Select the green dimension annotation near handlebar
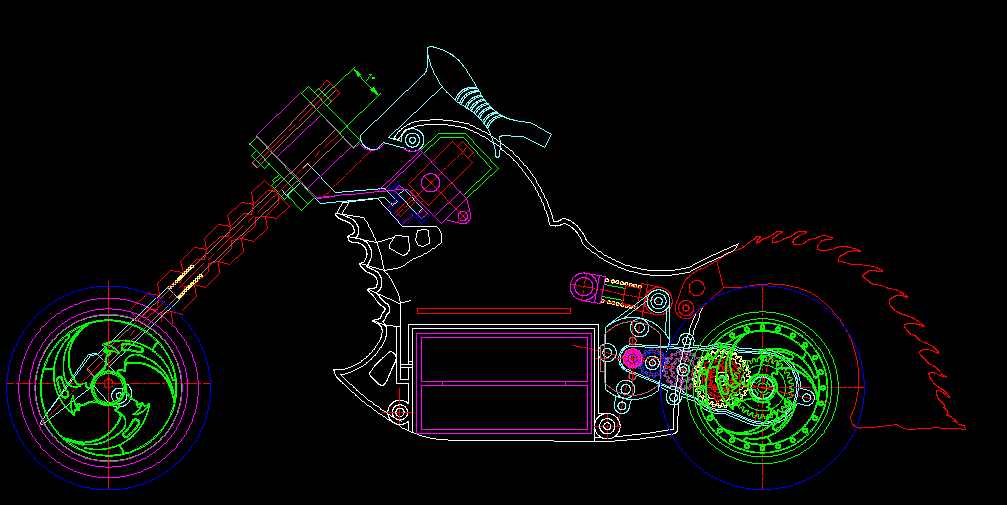The height and width of the screenshot is (505, 1007). pyautogui.click(x=365, y=83)
